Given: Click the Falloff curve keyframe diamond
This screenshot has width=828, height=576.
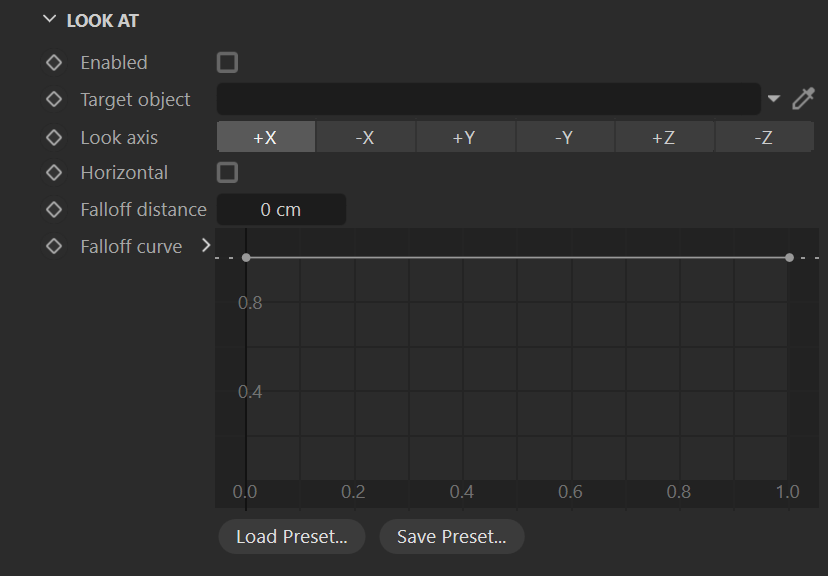Looking at the screenshot, I should (54, 247).
